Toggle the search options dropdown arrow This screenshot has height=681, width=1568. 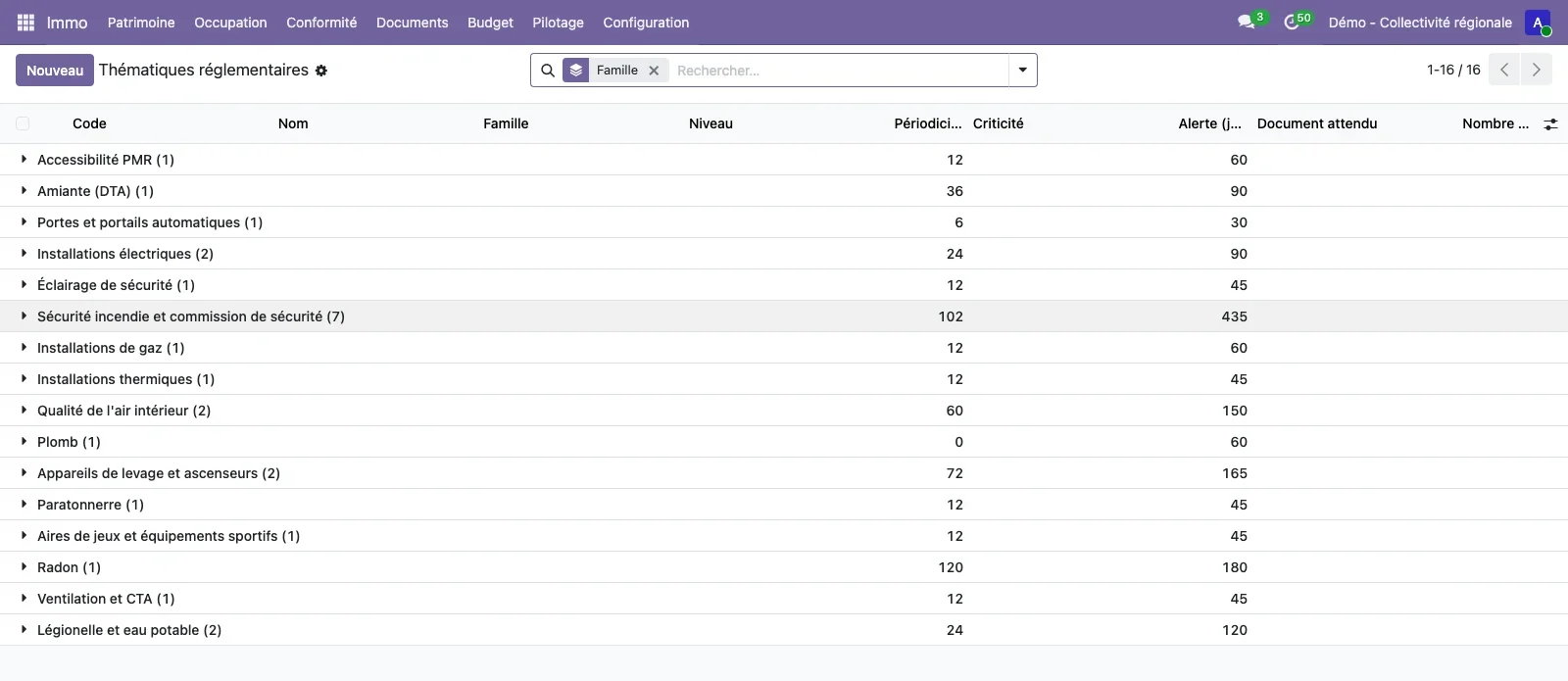tap(1022, 71)
